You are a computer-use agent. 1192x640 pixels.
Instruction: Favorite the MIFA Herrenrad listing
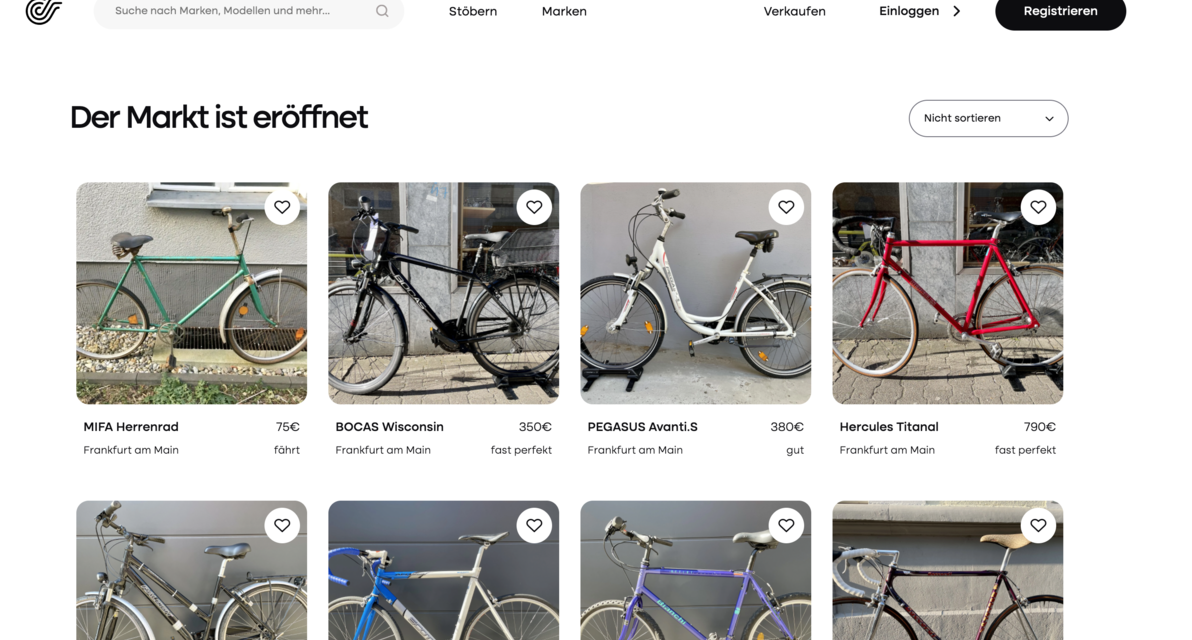[282, 207]
